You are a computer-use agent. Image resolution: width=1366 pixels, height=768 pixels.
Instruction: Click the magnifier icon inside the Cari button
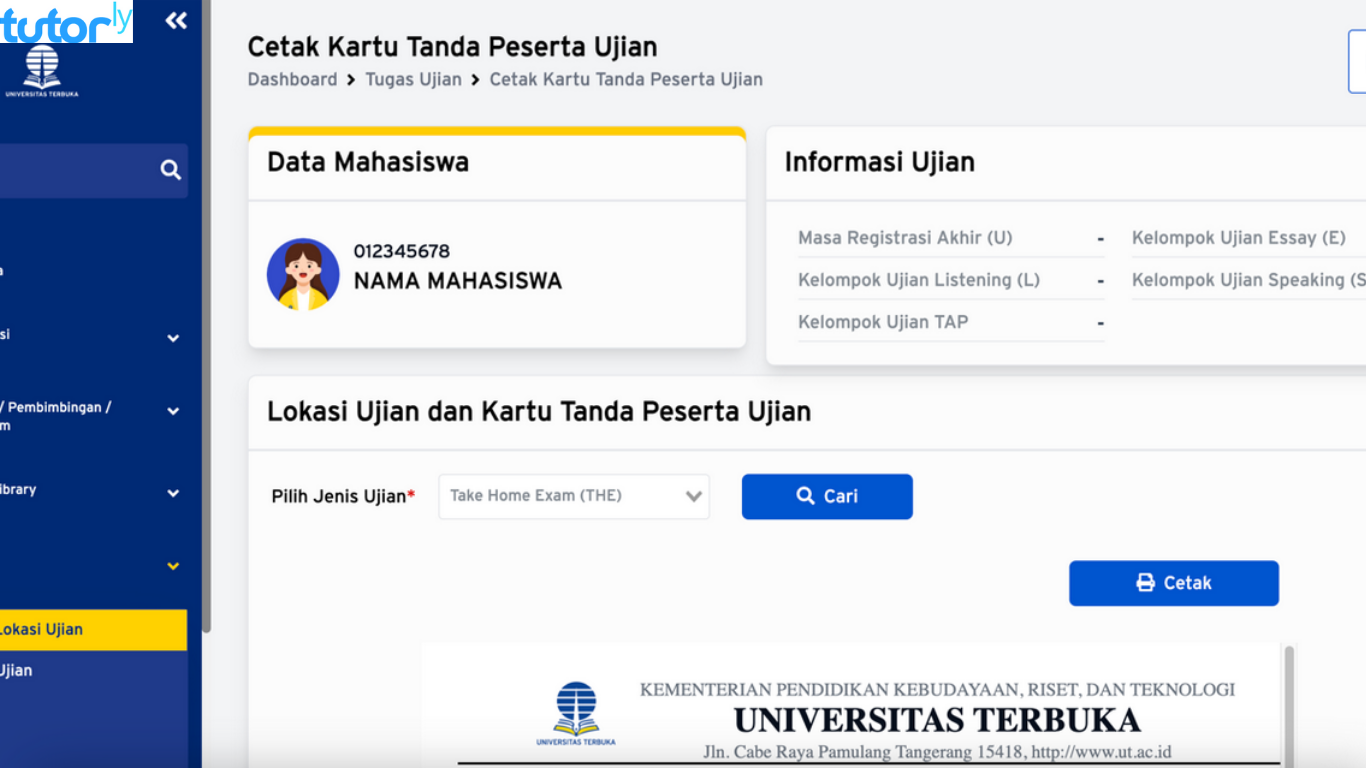(805, 496)
